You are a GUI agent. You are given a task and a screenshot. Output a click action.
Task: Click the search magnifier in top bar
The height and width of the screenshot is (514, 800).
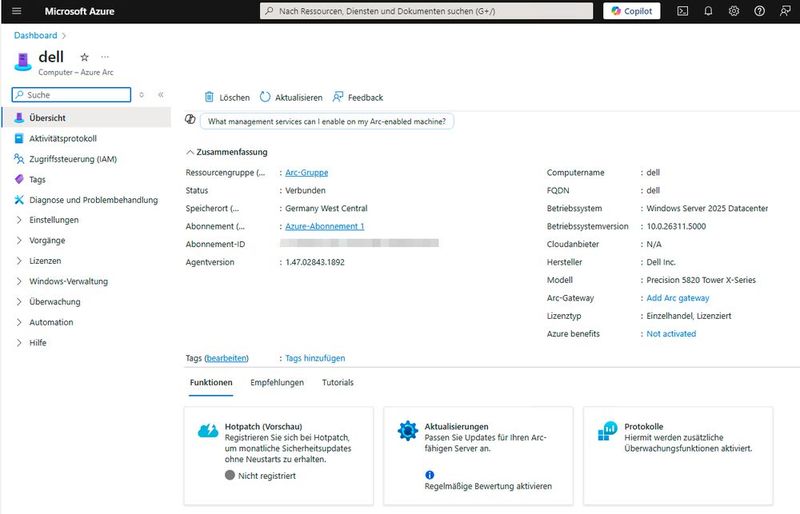click(269, 11)
